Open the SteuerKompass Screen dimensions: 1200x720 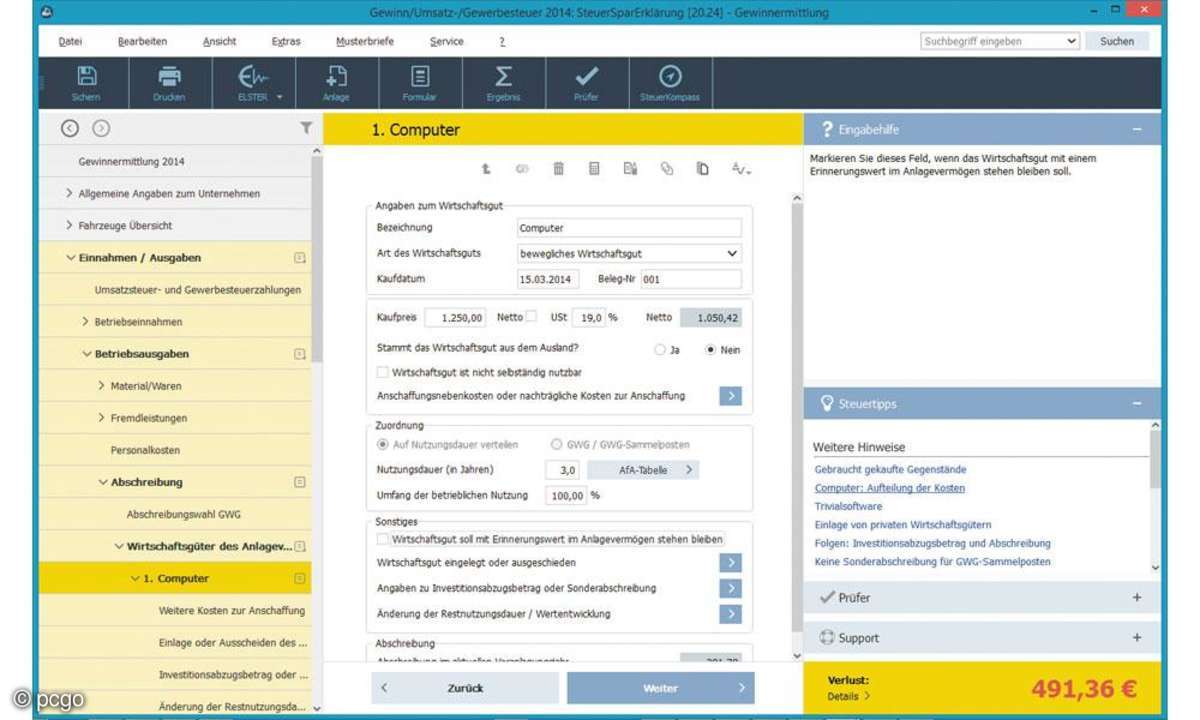(x=670, y=77)
